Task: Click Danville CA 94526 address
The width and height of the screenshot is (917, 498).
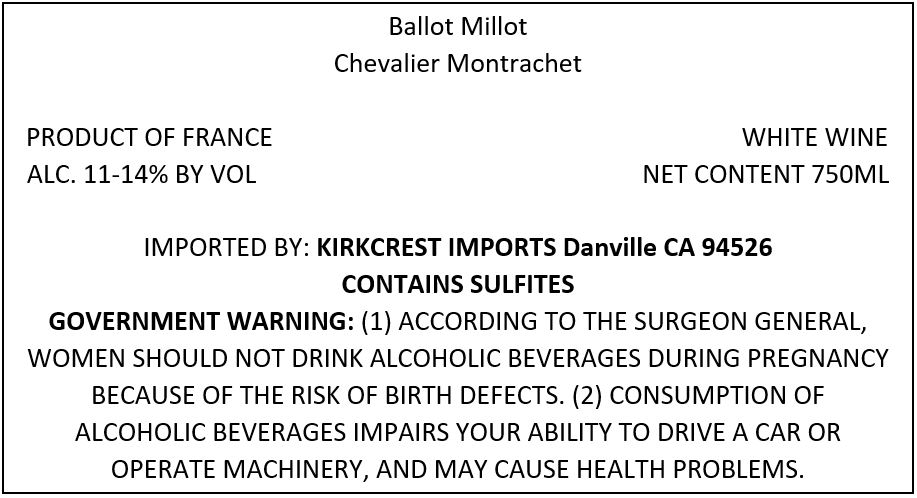Action: tap(667, 248)
